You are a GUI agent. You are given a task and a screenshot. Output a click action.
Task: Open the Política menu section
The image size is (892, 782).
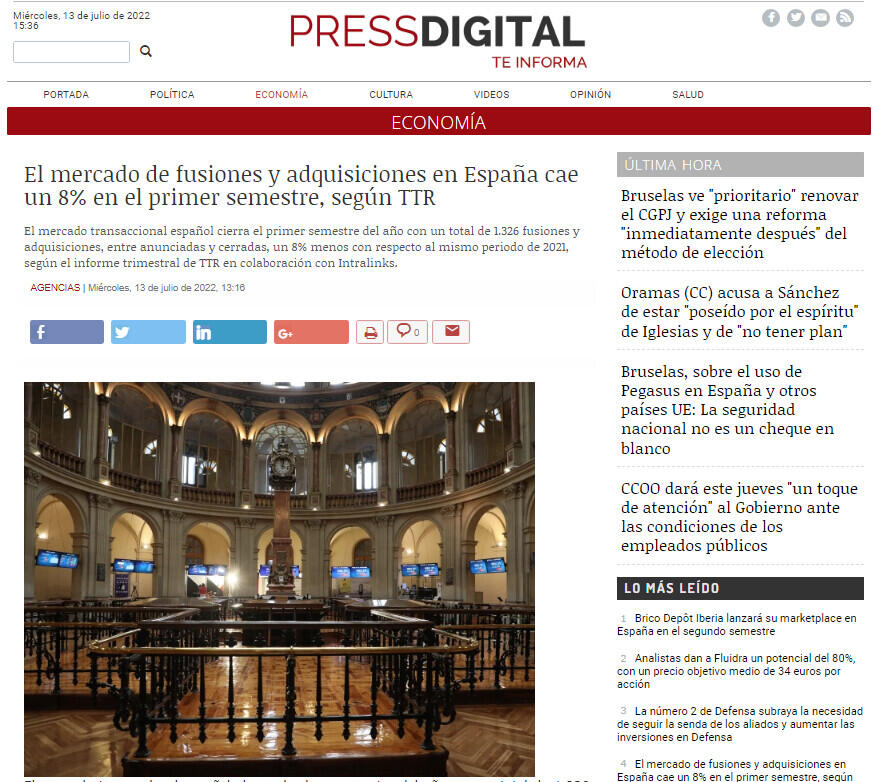pyautogui.click(x=172, y=95)
